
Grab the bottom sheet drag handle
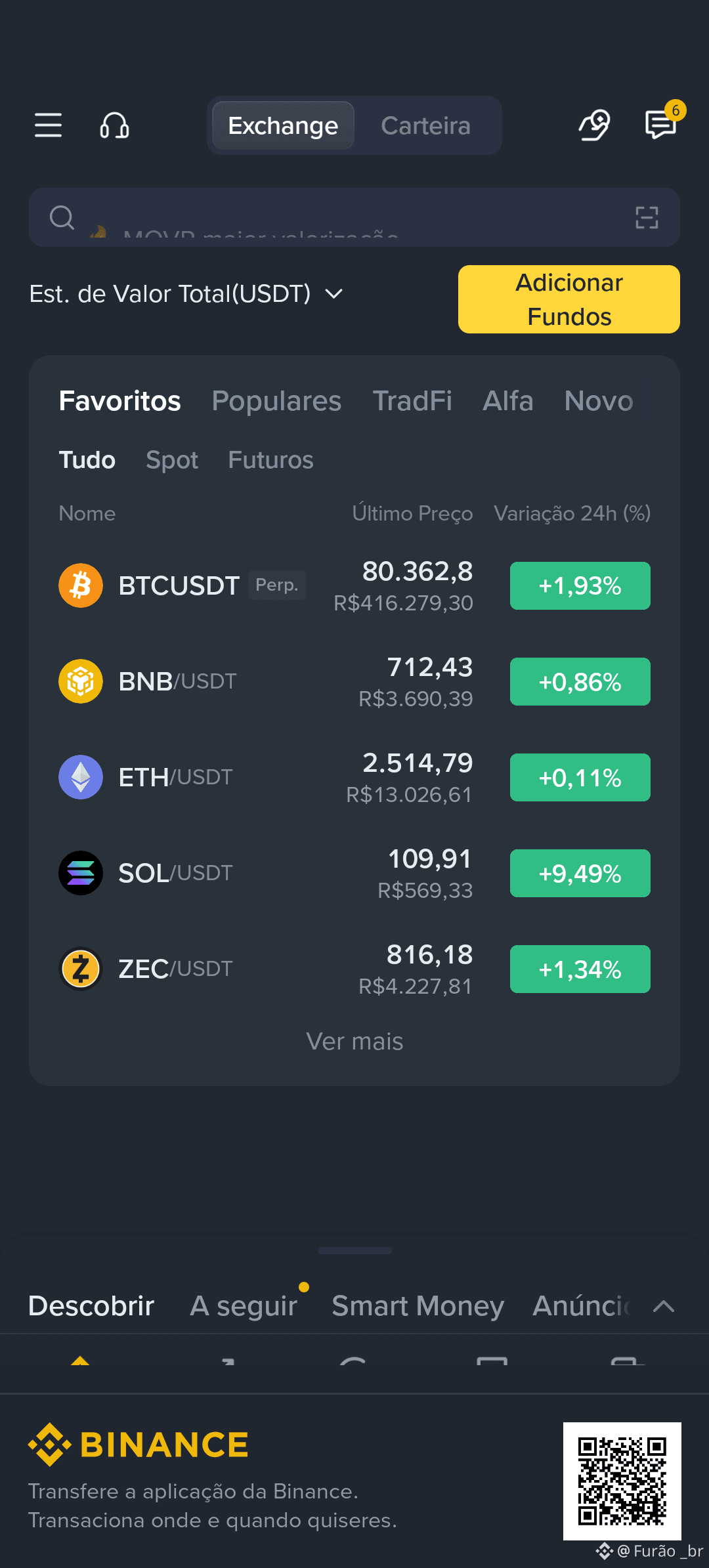coord(354,1251)
